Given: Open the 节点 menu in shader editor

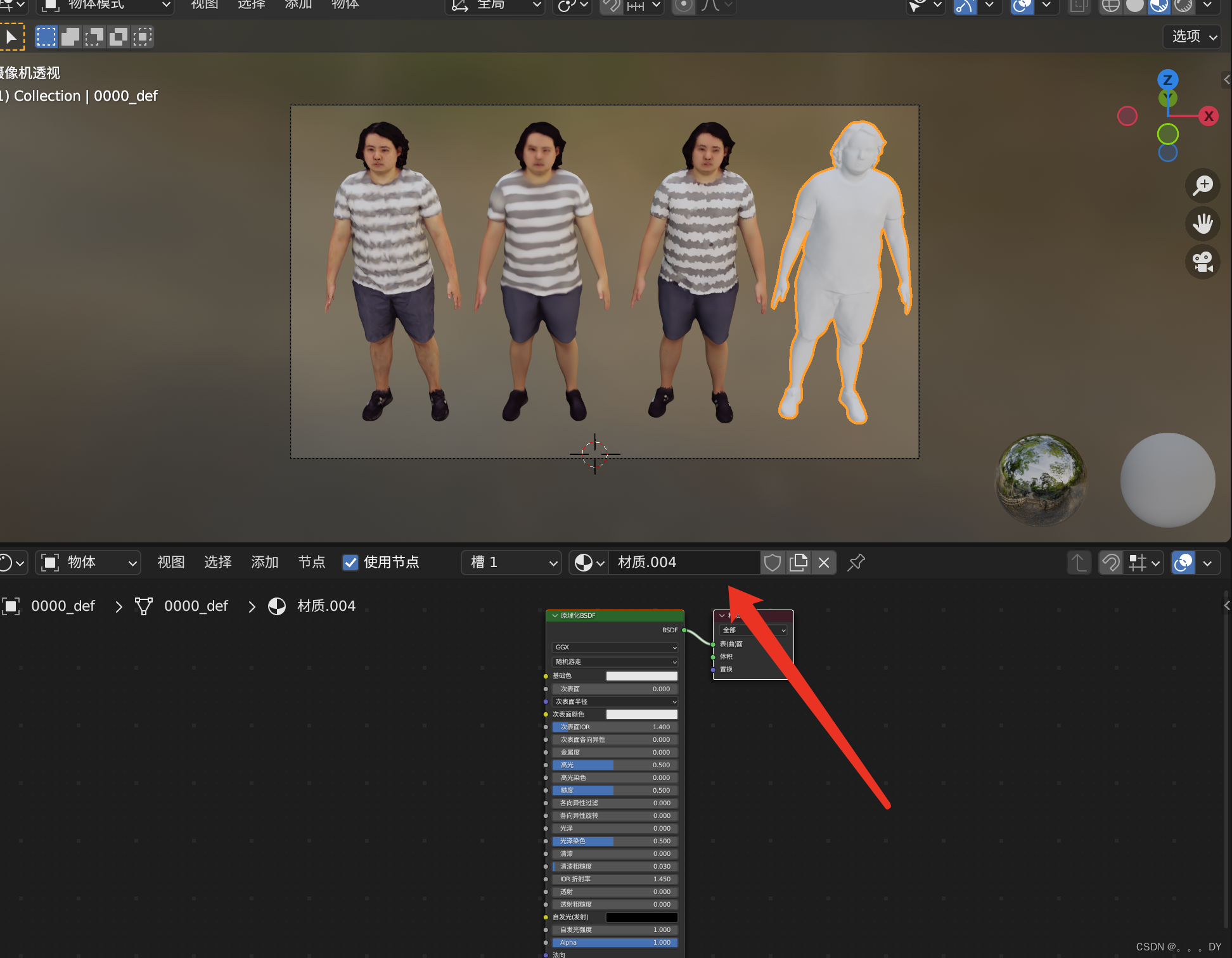Looking at the screenshot, I should 311,562.
